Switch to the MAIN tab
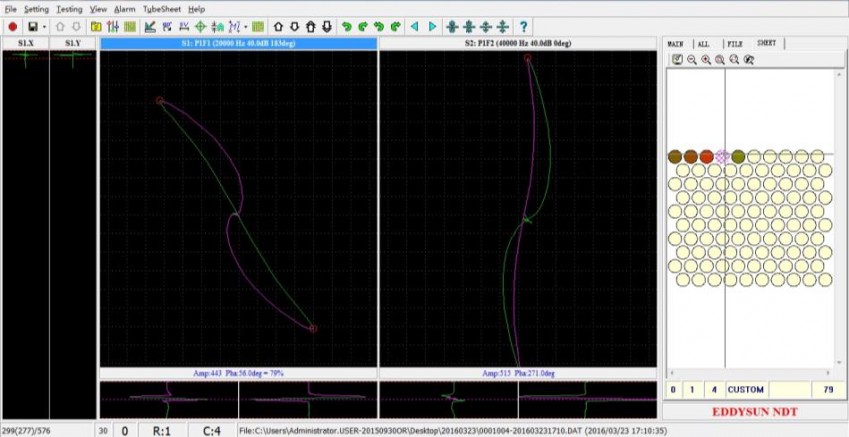Screen dimensions: 849x437 (x=675, y=44)
